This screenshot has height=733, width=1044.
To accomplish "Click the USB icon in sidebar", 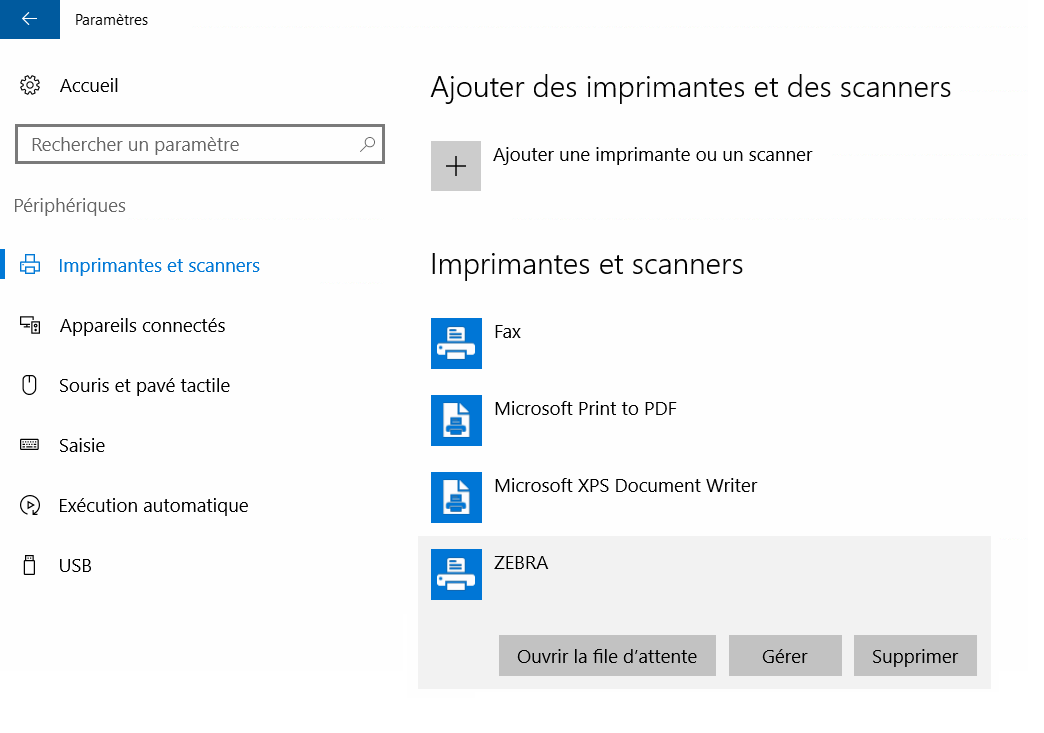I will point(29,566).
